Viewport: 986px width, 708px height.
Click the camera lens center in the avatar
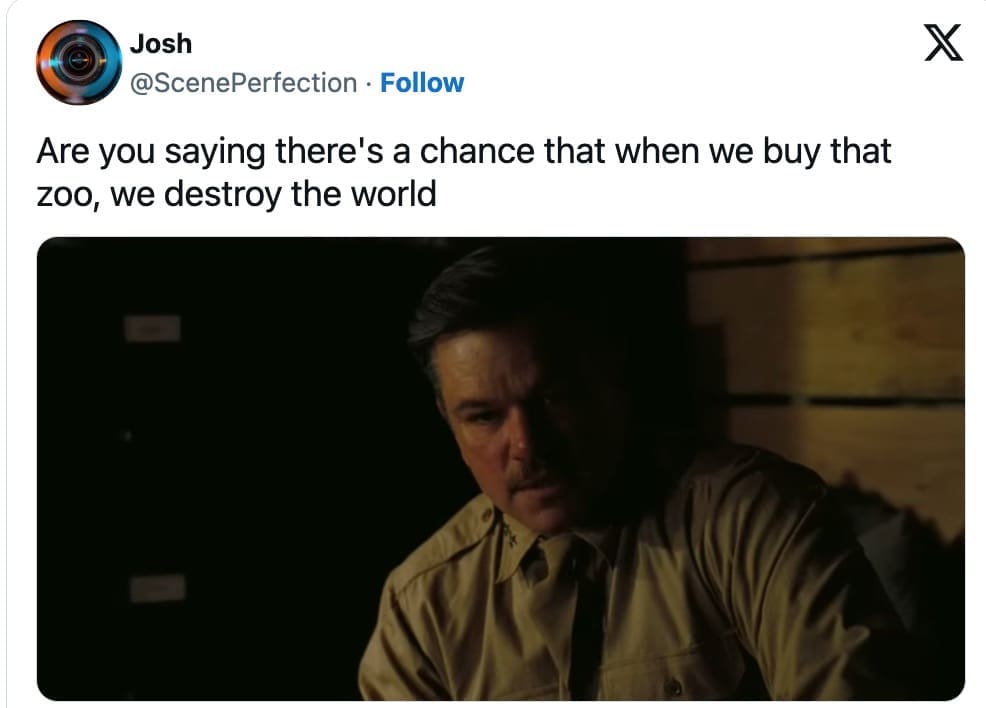pos(78,61)
